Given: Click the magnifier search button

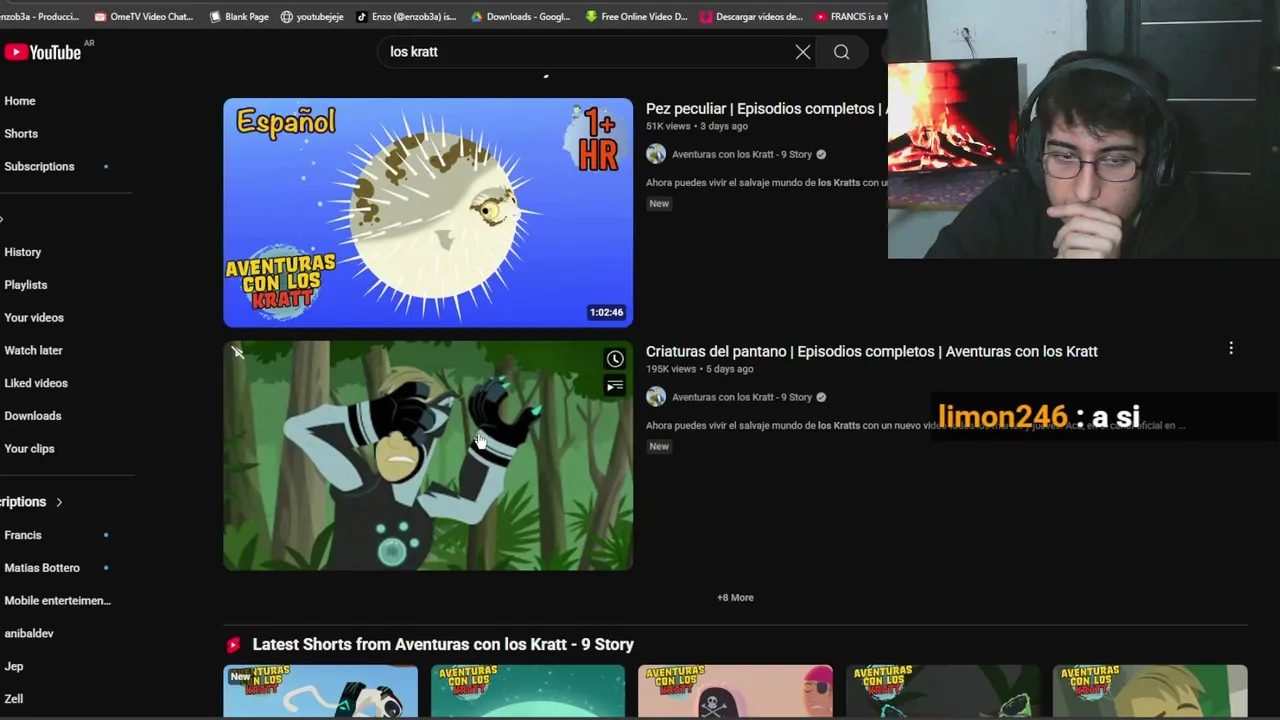Looking at the screenshot, I should click(x=842, y=52).
